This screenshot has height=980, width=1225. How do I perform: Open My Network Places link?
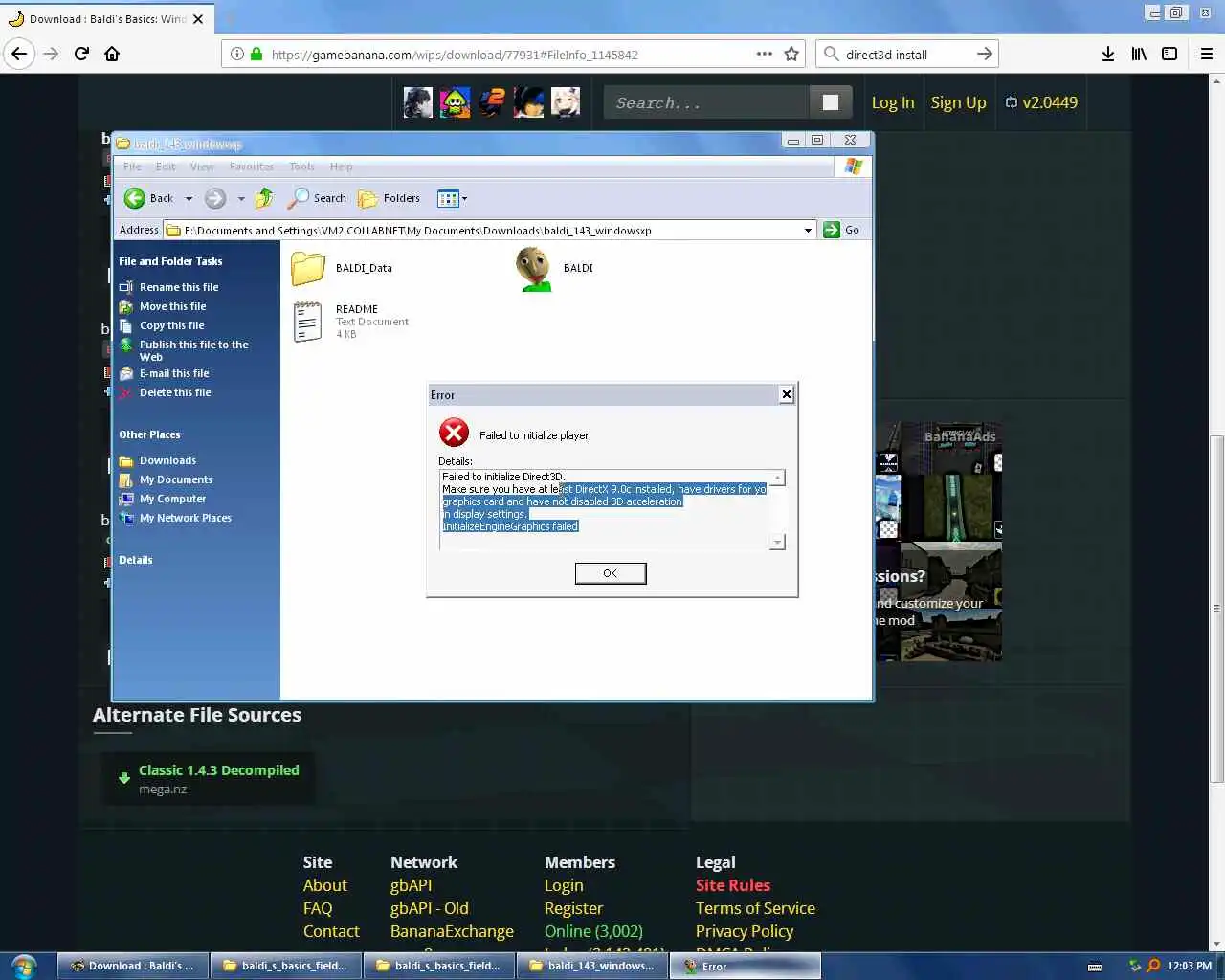pos(185,518)
